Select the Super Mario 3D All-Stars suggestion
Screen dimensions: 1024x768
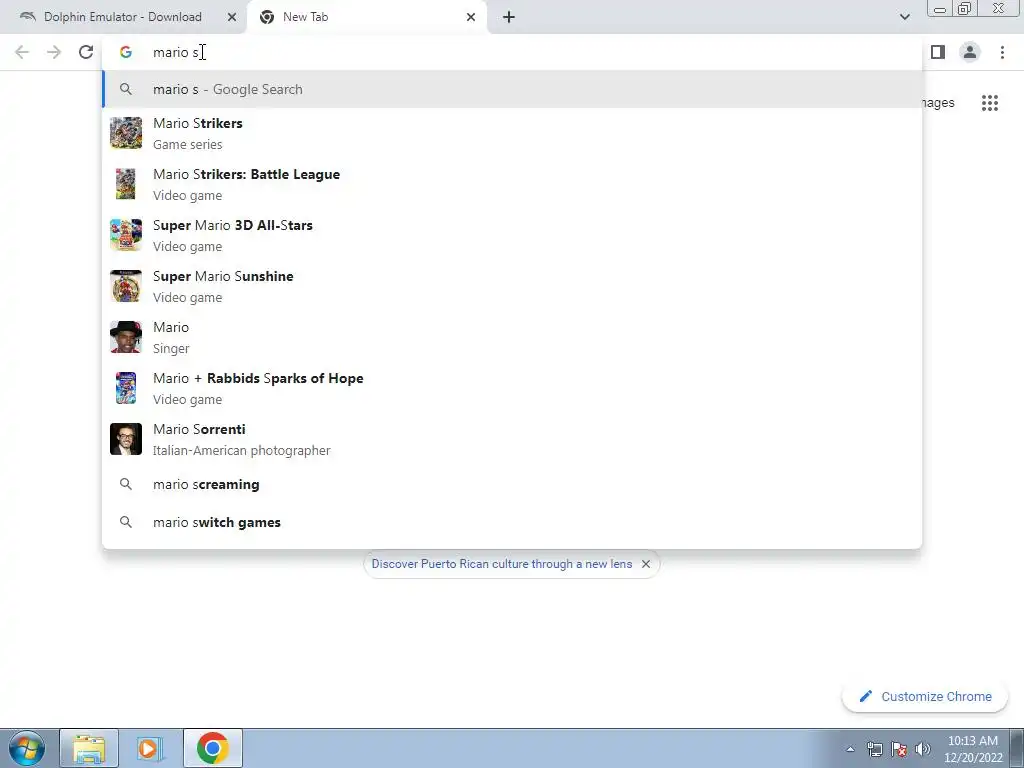(x=512, y=235)
